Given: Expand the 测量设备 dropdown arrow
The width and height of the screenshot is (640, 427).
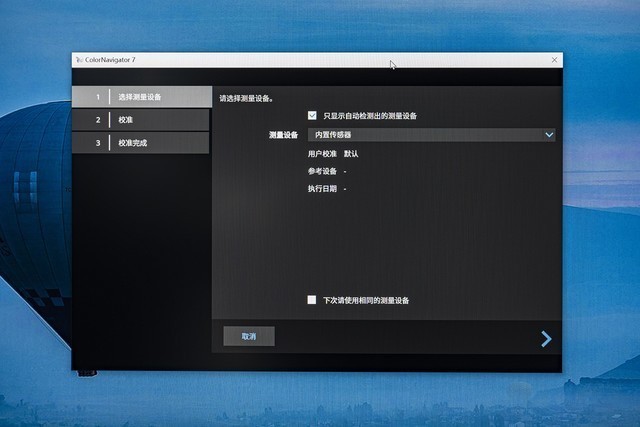Looking at the screenshot, I should click(549, 134).
